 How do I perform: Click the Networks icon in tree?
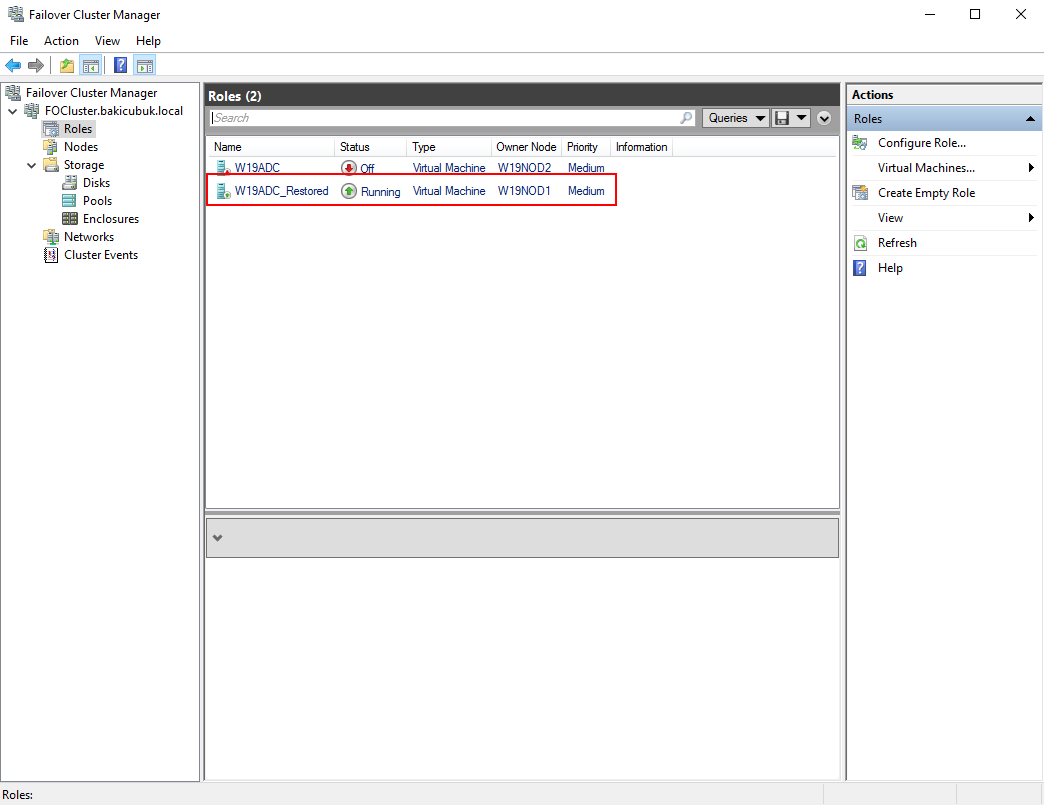pyautogui.click(x=51, y=236)
